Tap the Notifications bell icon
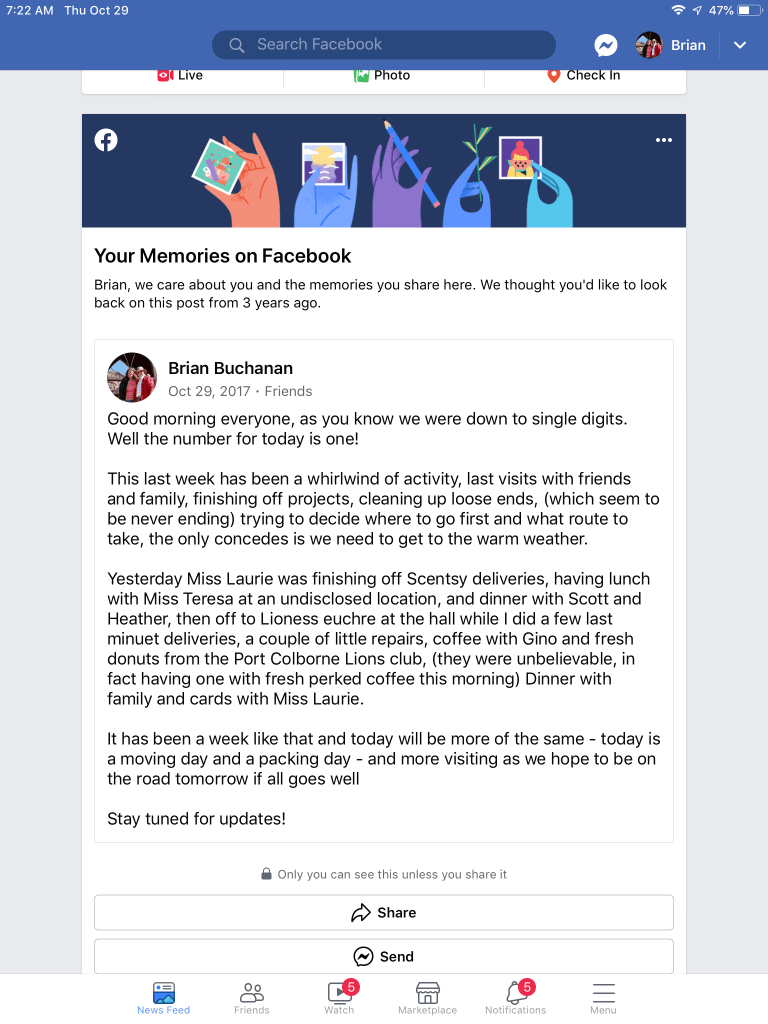The width and height of the screenshot is (768, 1024). point(516,993)
